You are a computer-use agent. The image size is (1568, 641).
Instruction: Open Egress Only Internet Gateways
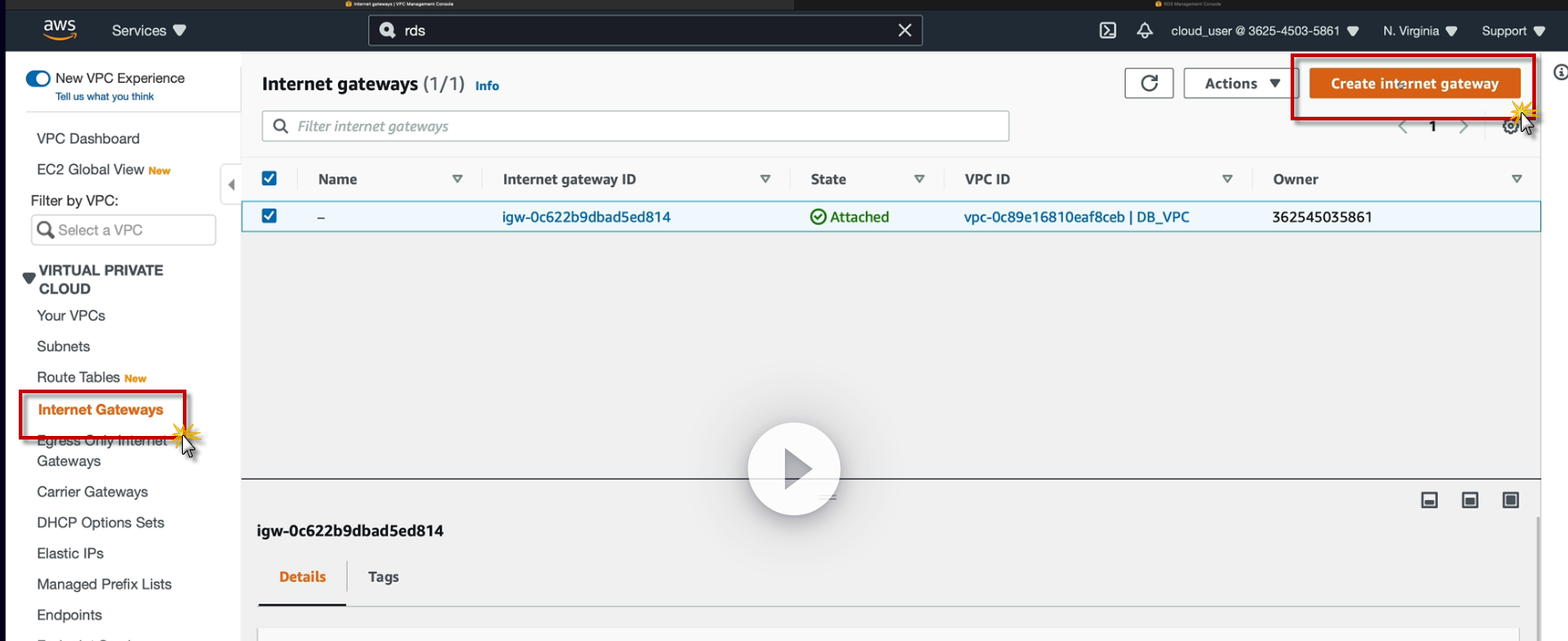pos(102,451)
